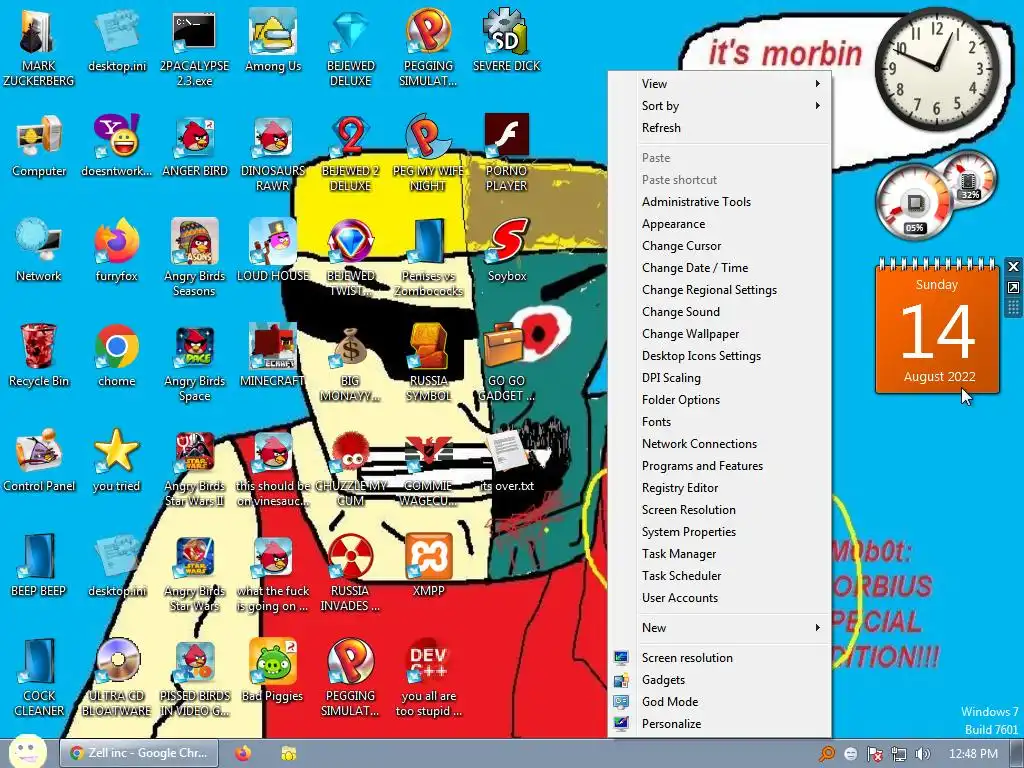Select the BEJEWED DELUXE diamond icon
Image resolution: width=1024 pixels, height=768 pixels.
tap(351, 47)
